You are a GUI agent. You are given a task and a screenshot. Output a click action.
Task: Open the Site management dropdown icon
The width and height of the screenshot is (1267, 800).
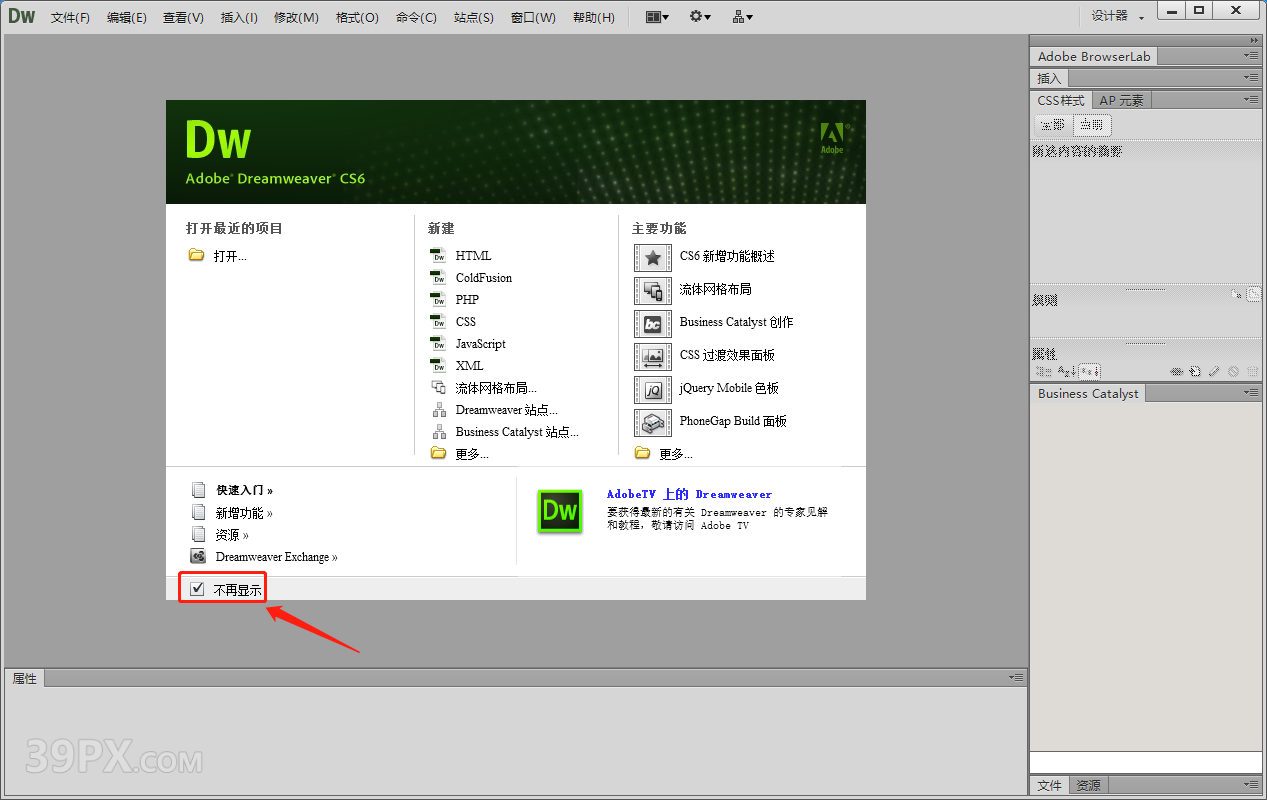coord(742,17)
